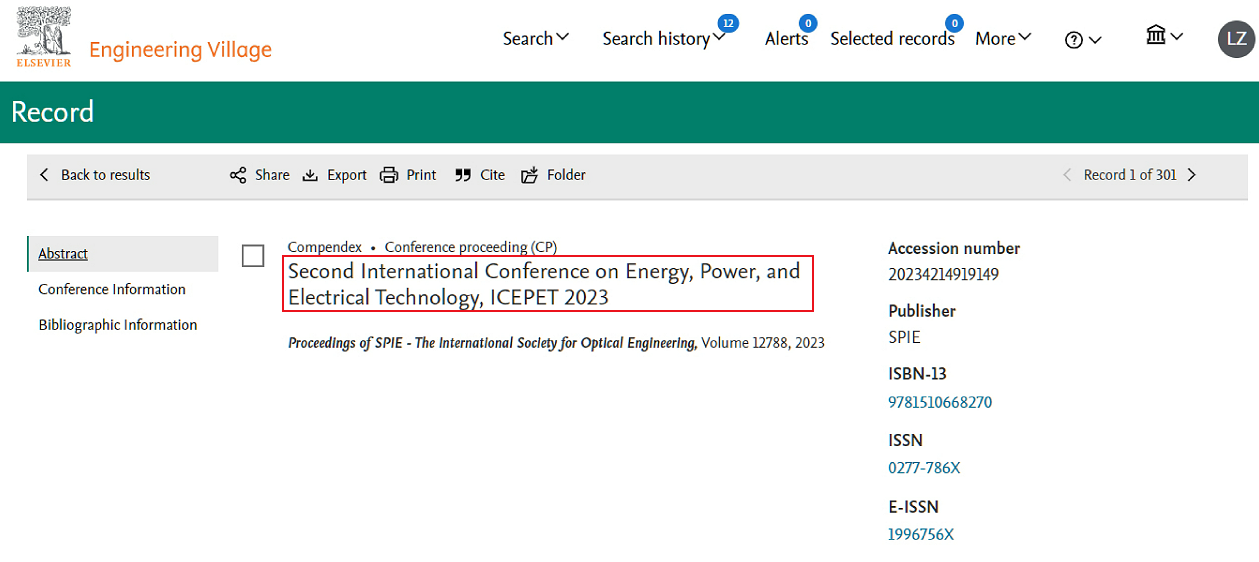Open the institution building icon menu
The image size is (1259, 562).
(x=1164, y=36)
